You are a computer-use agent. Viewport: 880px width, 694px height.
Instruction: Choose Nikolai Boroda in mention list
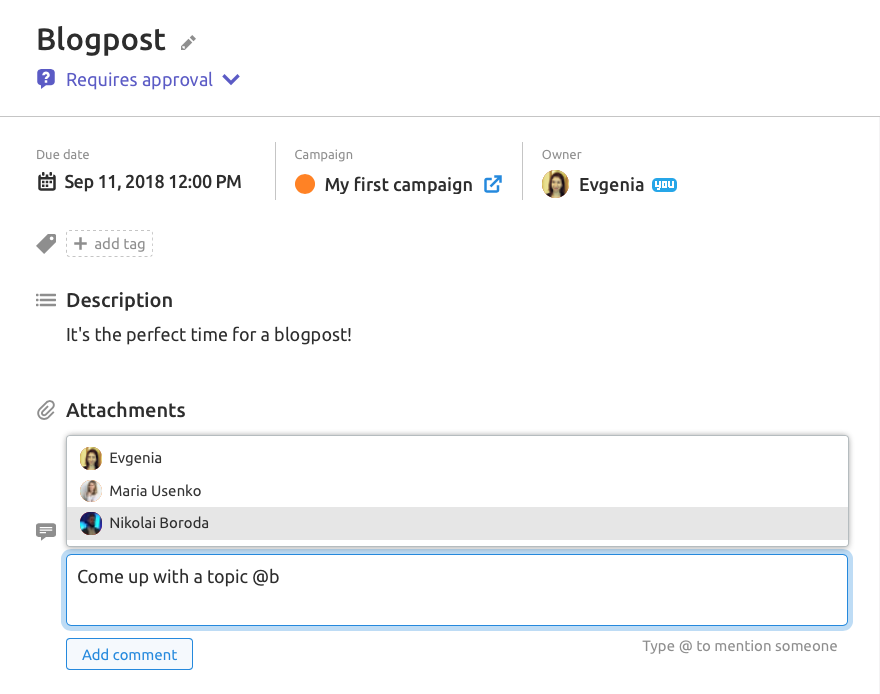457,523
